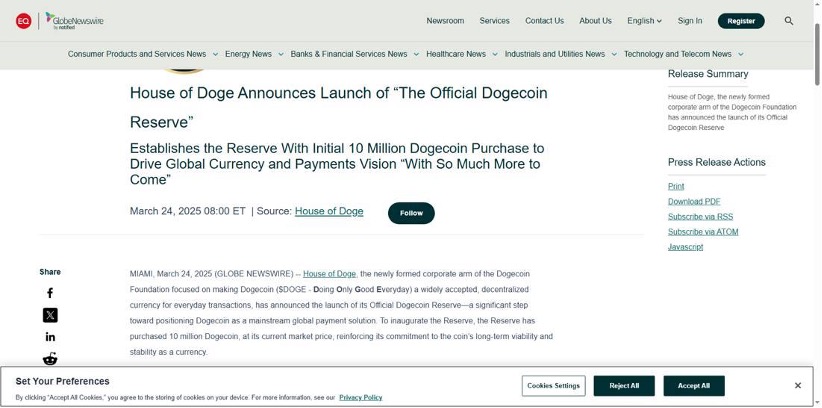Share article on Reddit

coord(50,359)
